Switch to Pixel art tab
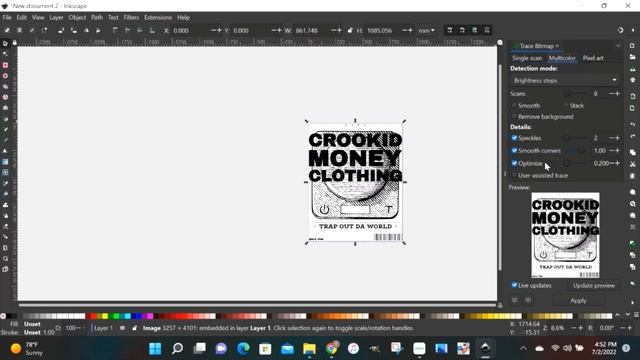 (593, 58)
